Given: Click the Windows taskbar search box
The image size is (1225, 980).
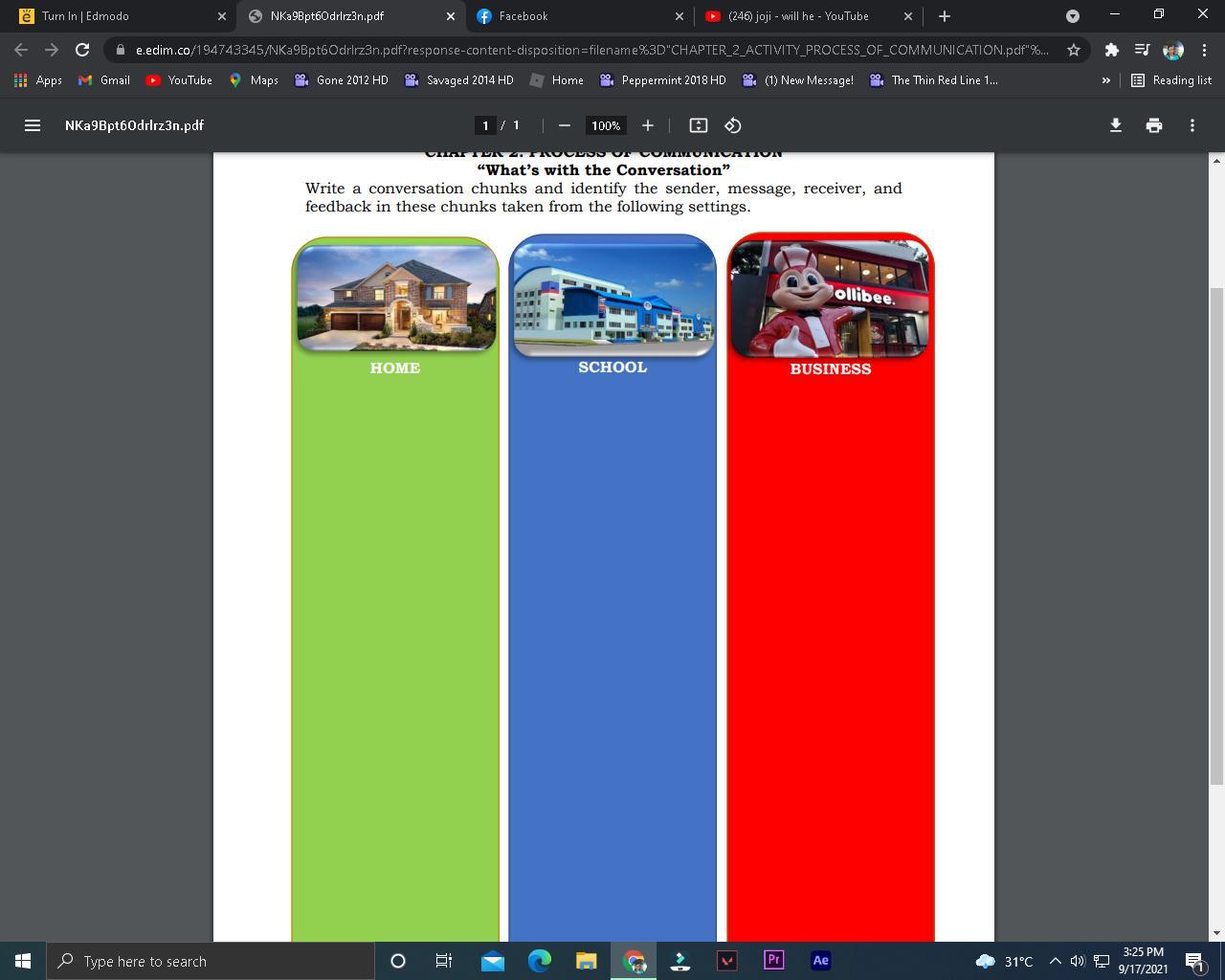Looking at the screenshot, I should pos(211,961).
